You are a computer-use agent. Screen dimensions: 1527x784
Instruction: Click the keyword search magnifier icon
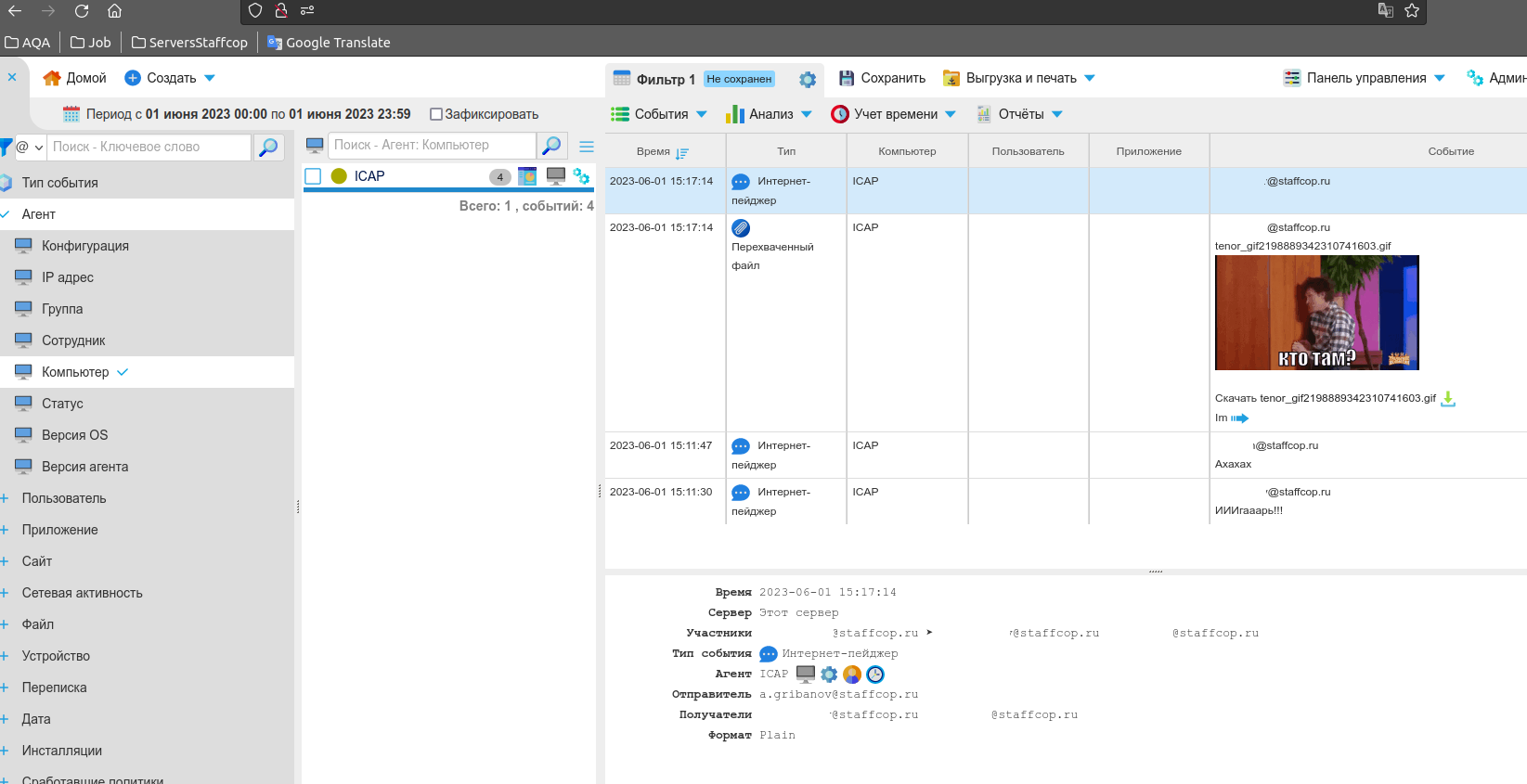click(268, 148)
